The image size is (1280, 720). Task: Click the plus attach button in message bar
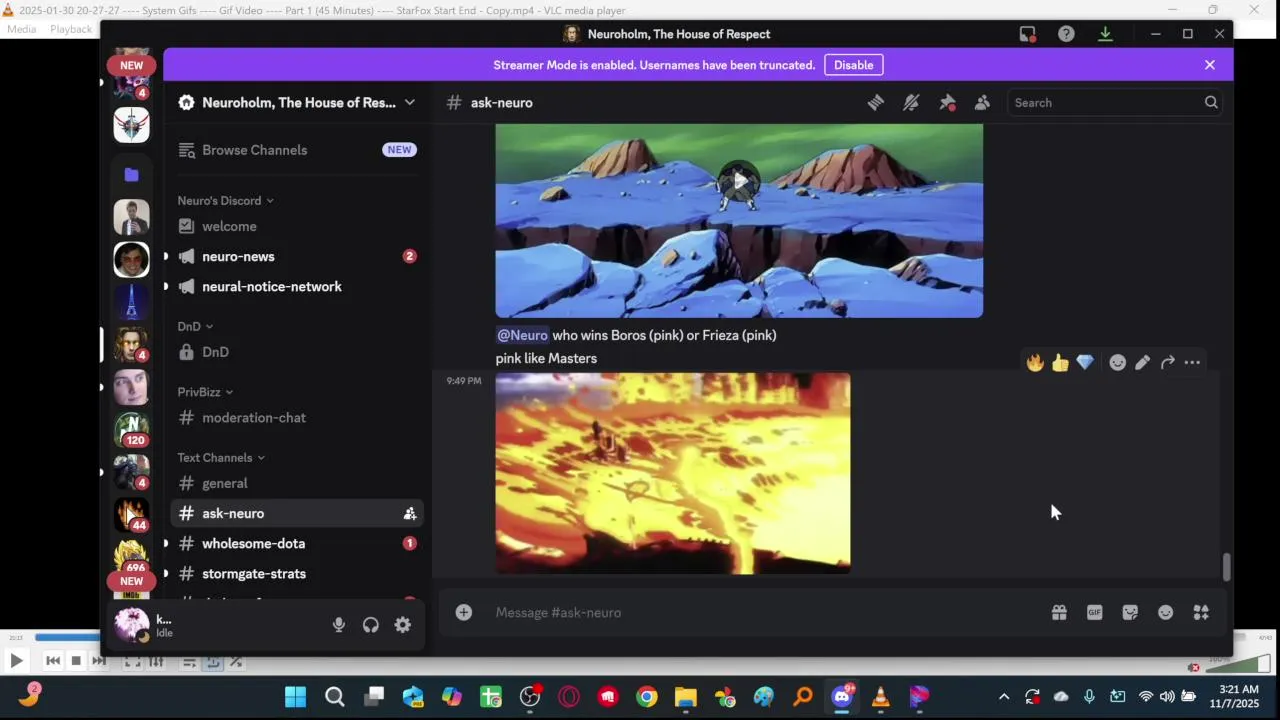464,612
